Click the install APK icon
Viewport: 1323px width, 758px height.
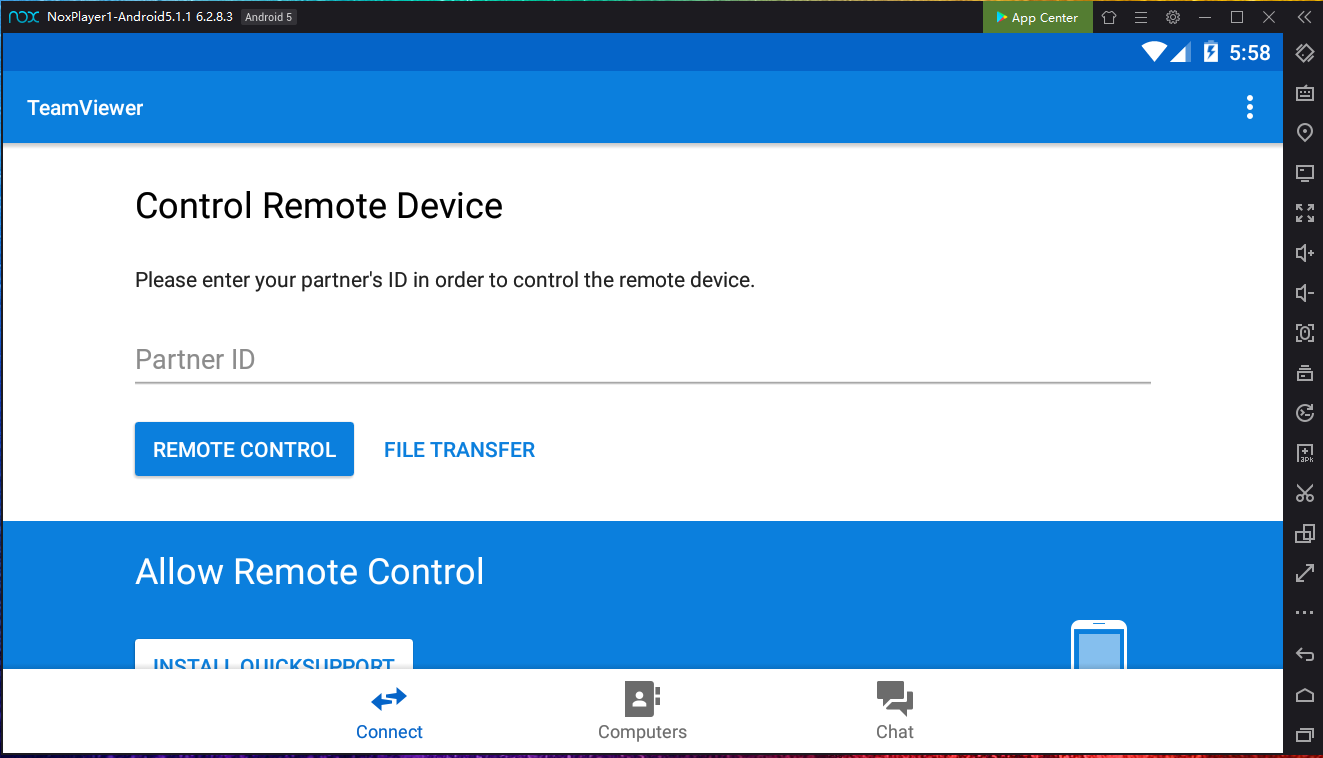(1304, 453)
